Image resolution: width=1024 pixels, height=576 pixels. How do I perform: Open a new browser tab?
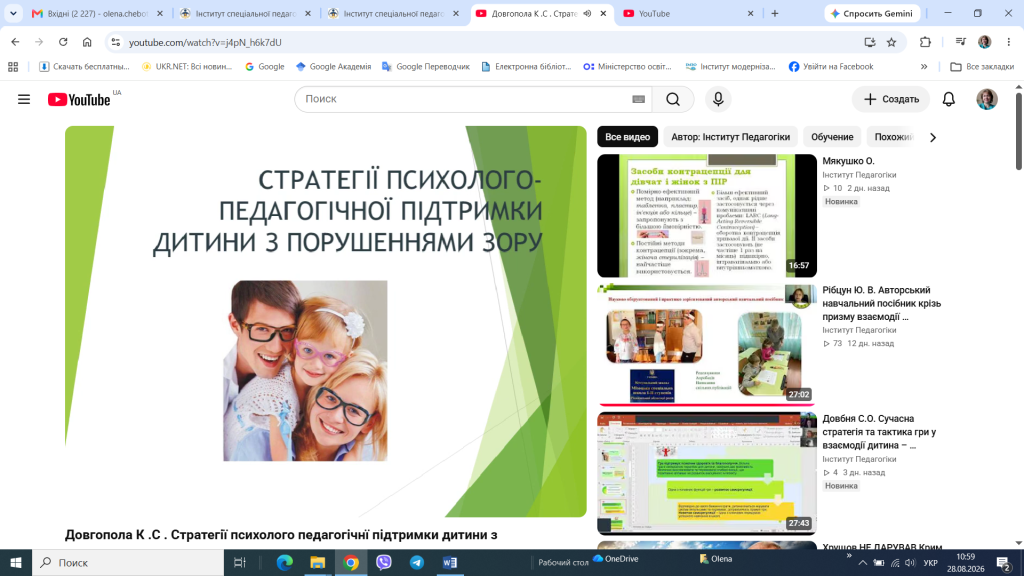775,13
